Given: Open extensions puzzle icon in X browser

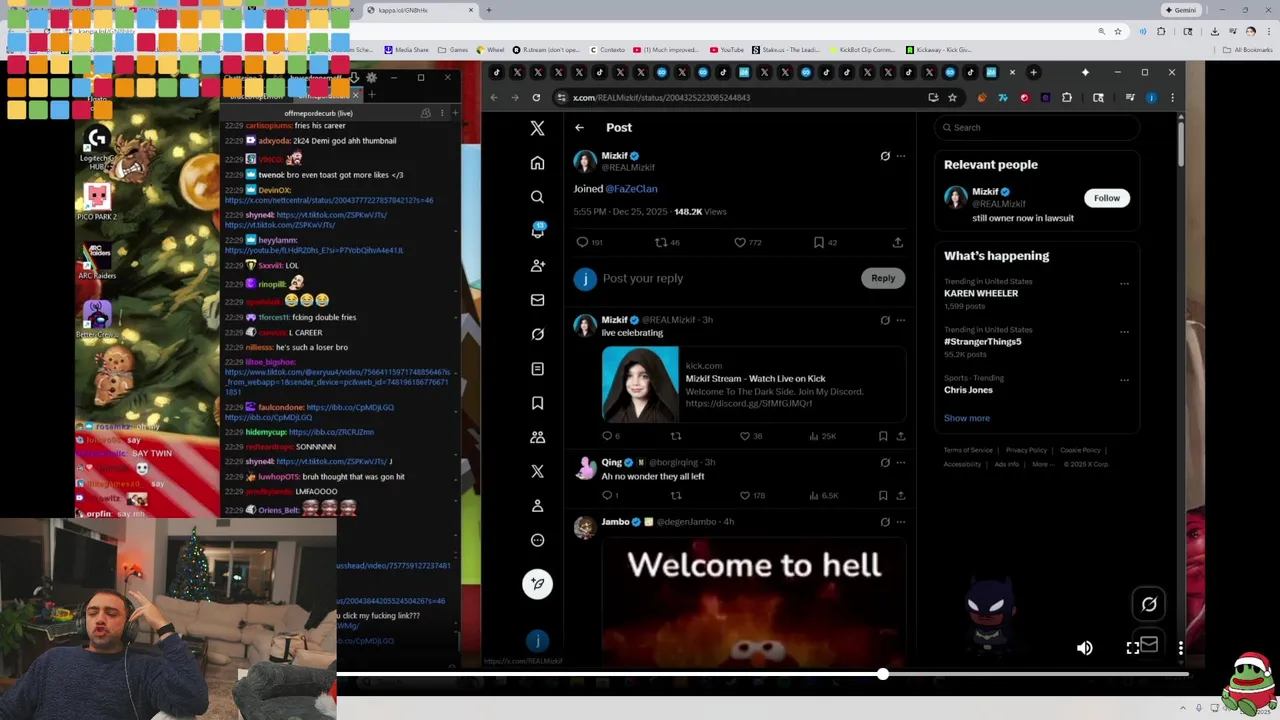Looking at the screenshot, I should point(1067,98).
